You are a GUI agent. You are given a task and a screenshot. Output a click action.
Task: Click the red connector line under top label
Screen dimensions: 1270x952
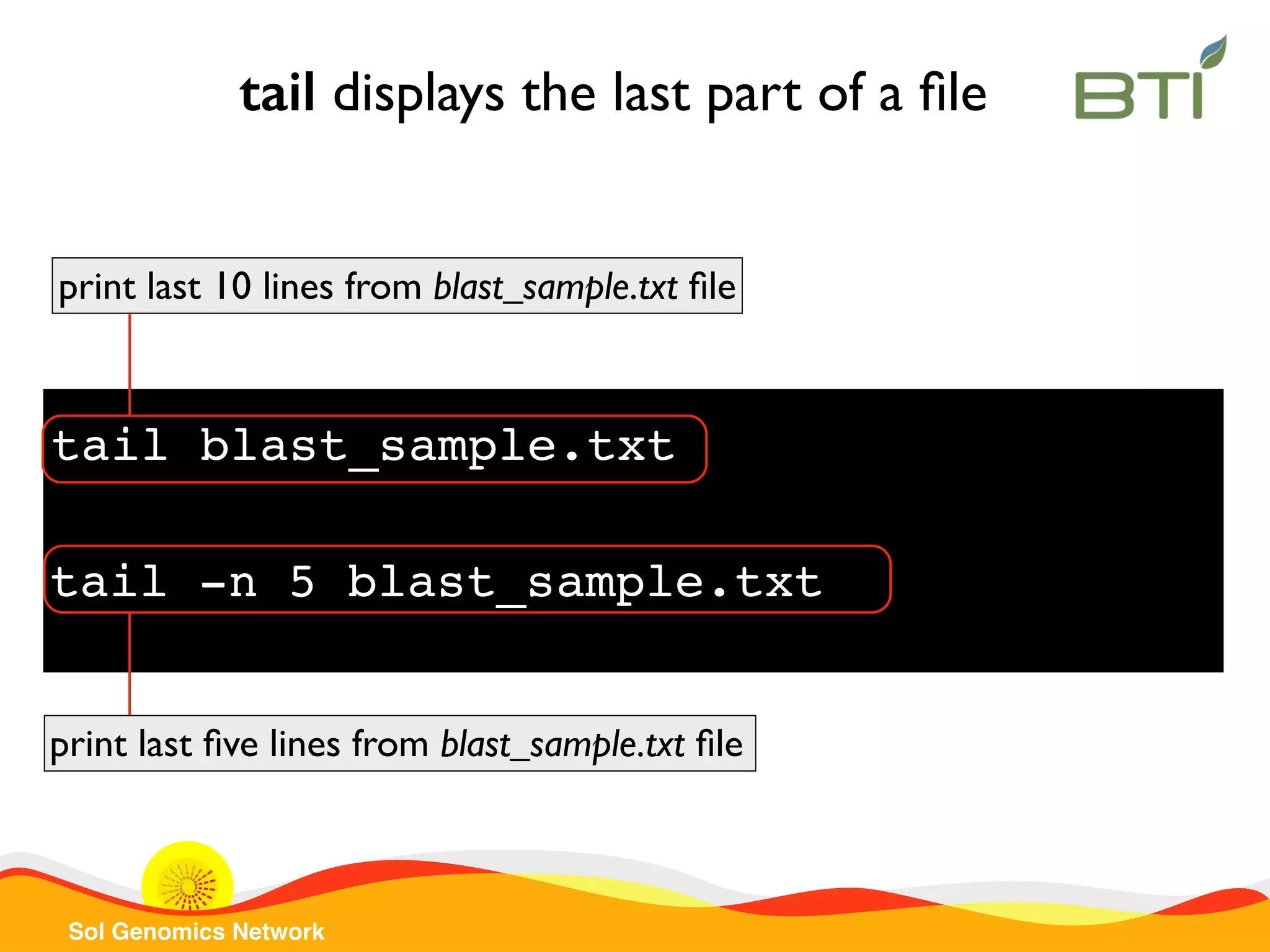[130, 352]
